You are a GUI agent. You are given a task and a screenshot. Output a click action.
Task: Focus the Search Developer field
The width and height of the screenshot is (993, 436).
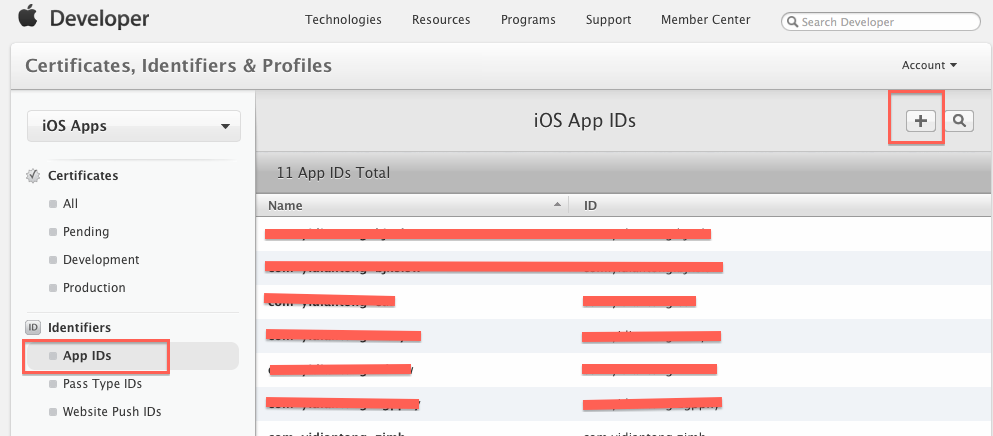[881, 22]
